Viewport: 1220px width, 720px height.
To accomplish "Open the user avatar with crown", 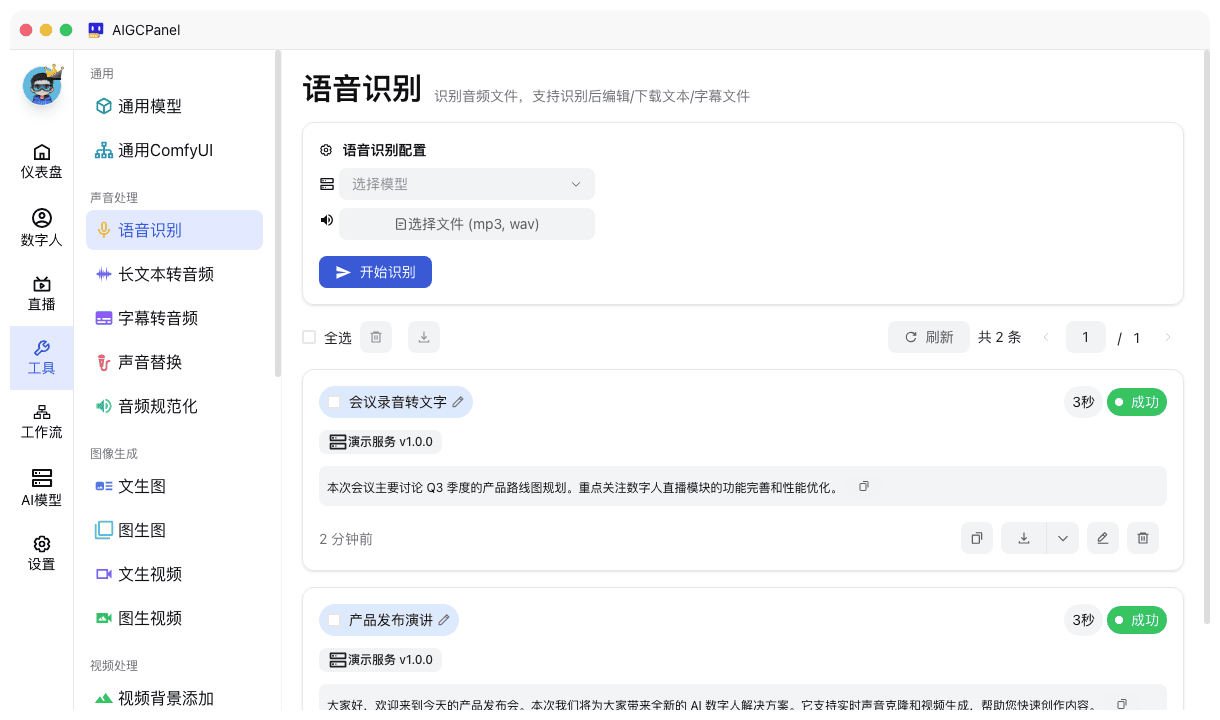I will (42, 85).
